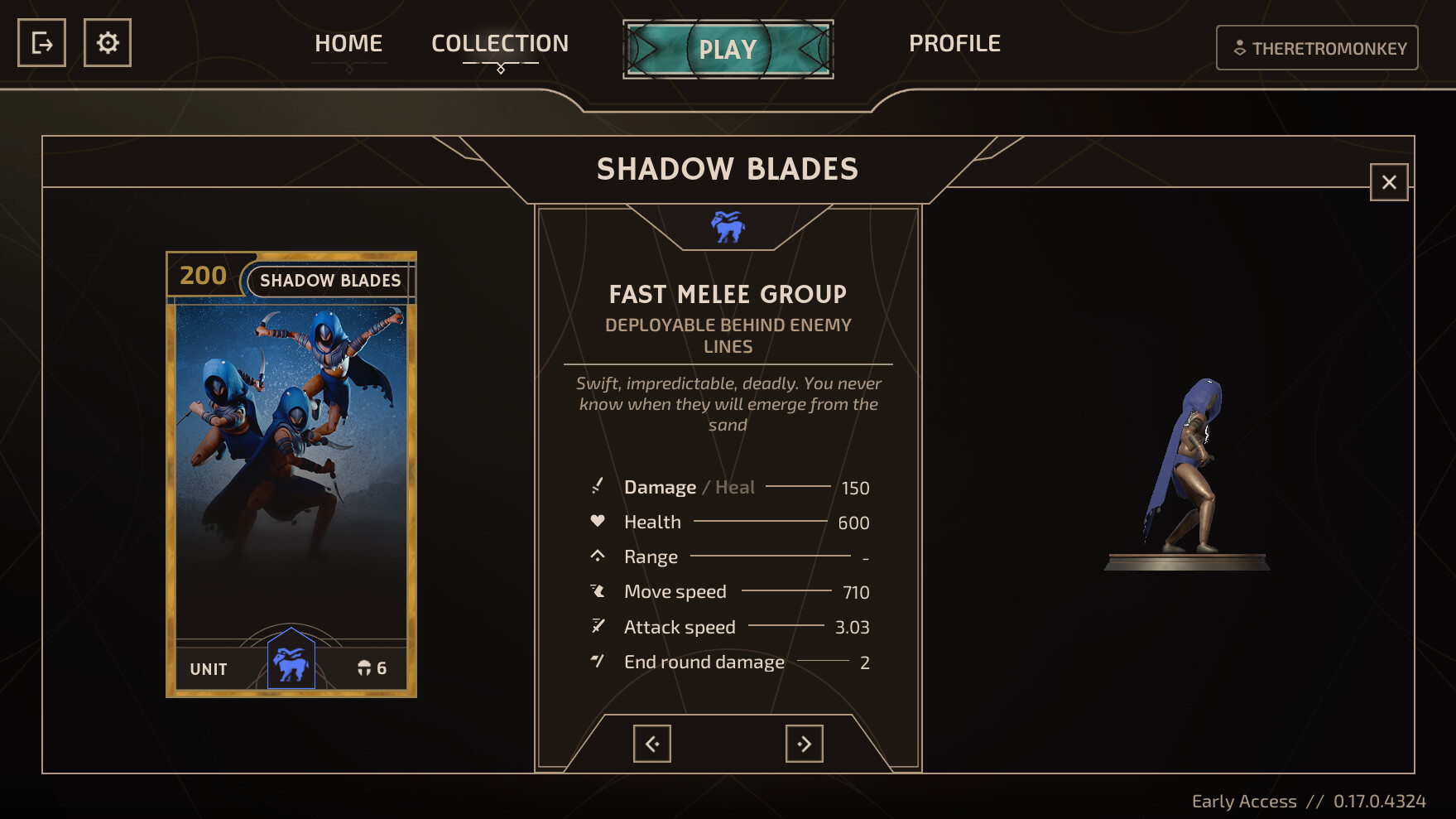
Task: Click the PLAY button
Action: pyautogui.click(x=728, y=50)
